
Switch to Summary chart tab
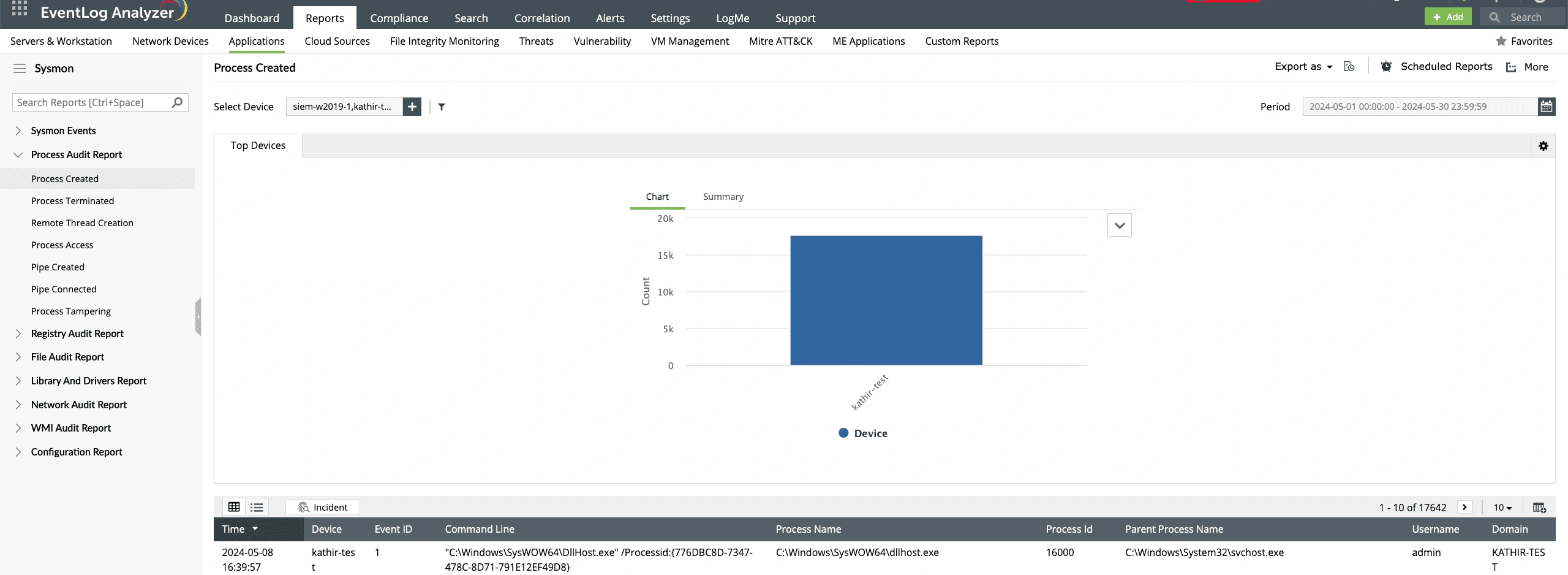click(x=723, y=197)
